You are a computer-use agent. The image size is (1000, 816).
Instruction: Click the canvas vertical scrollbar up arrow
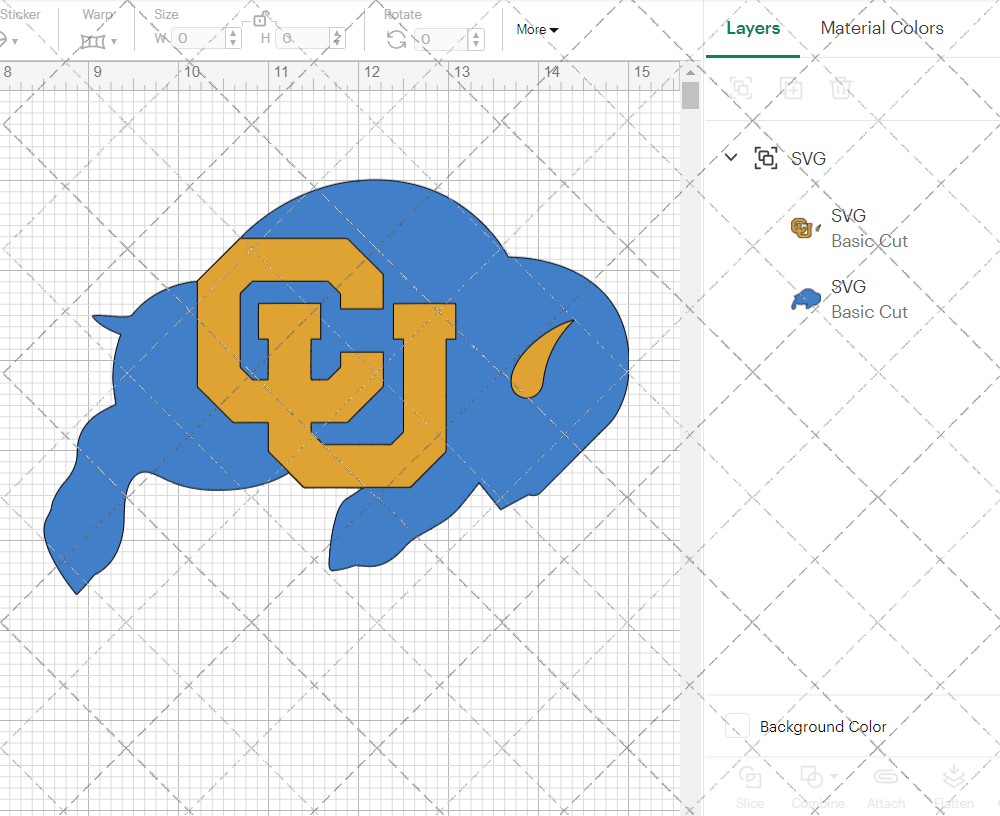(690, 72)
